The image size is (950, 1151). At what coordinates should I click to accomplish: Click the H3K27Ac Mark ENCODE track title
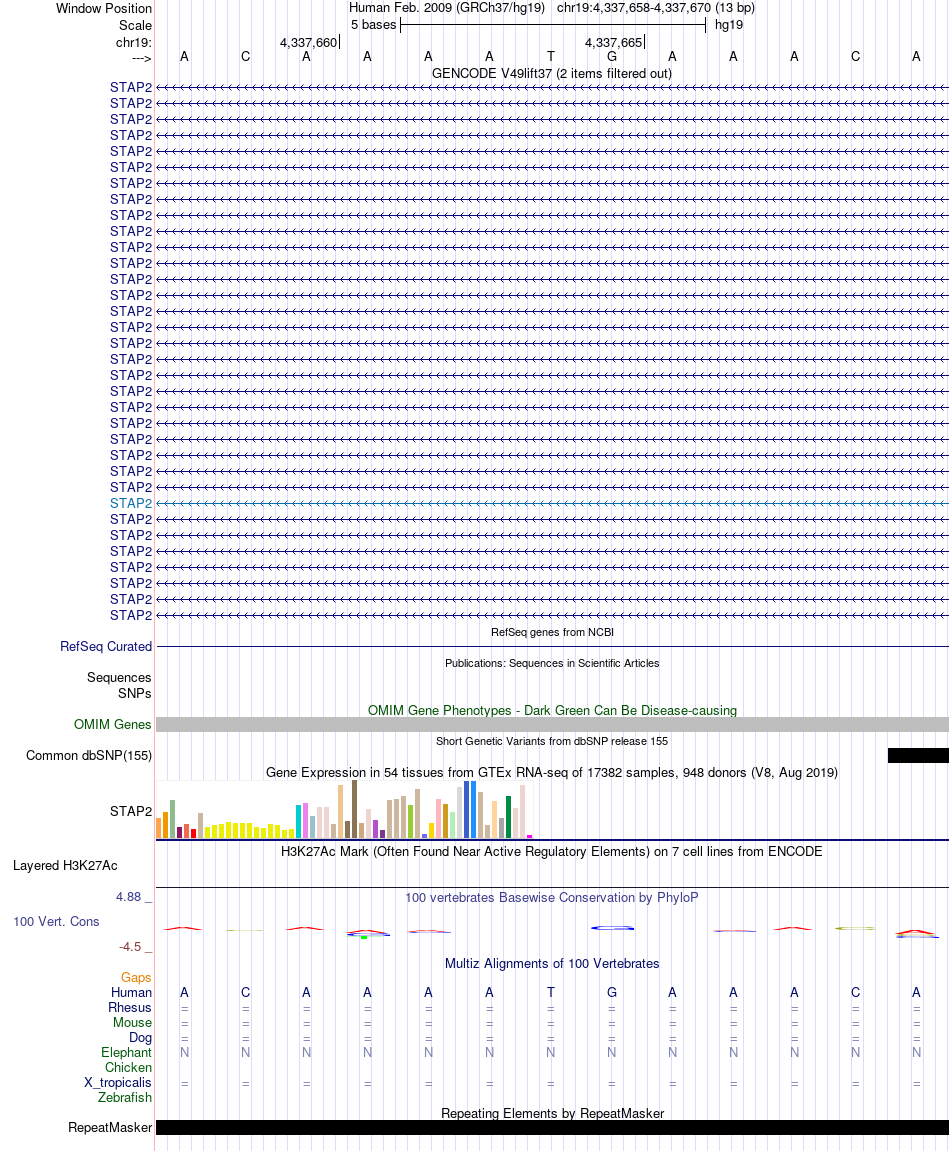[552, 852]
